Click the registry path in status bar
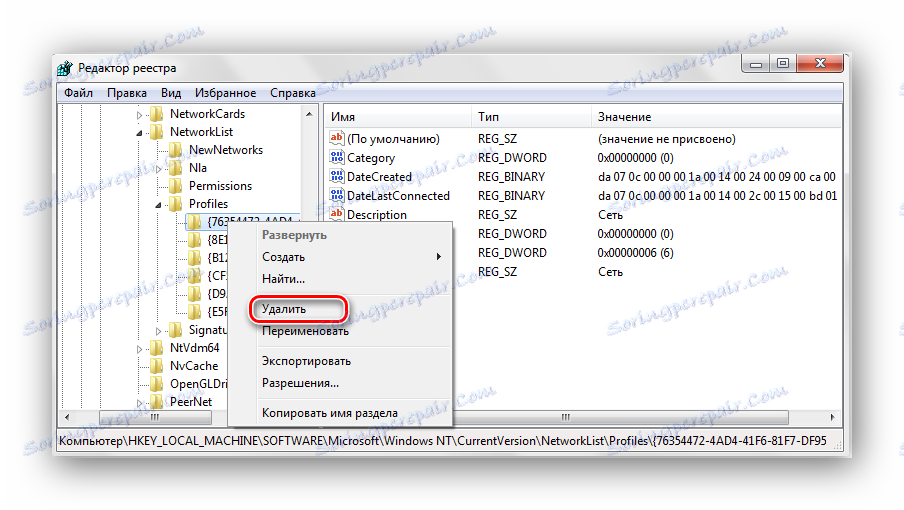Viewport: 904px width, 510px height. (443, 441)
